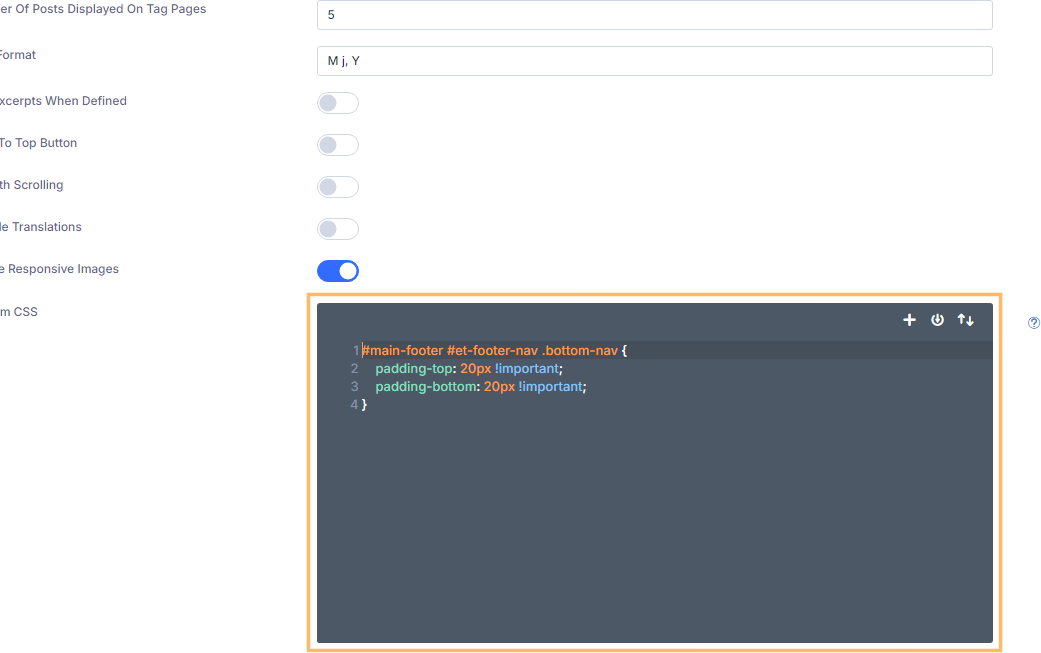Click the Posts Displayed On Tag Pages label
Image resolution: width=1041 pixels, height=653 pixels.
(103, 9)
